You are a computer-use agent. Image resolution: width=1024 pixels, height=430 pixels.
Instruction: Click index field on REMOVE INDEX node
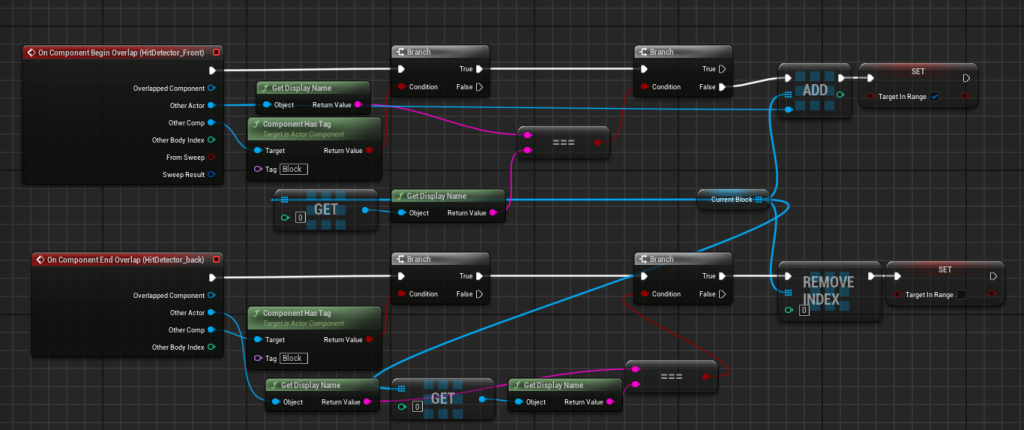tap(803, 310)
